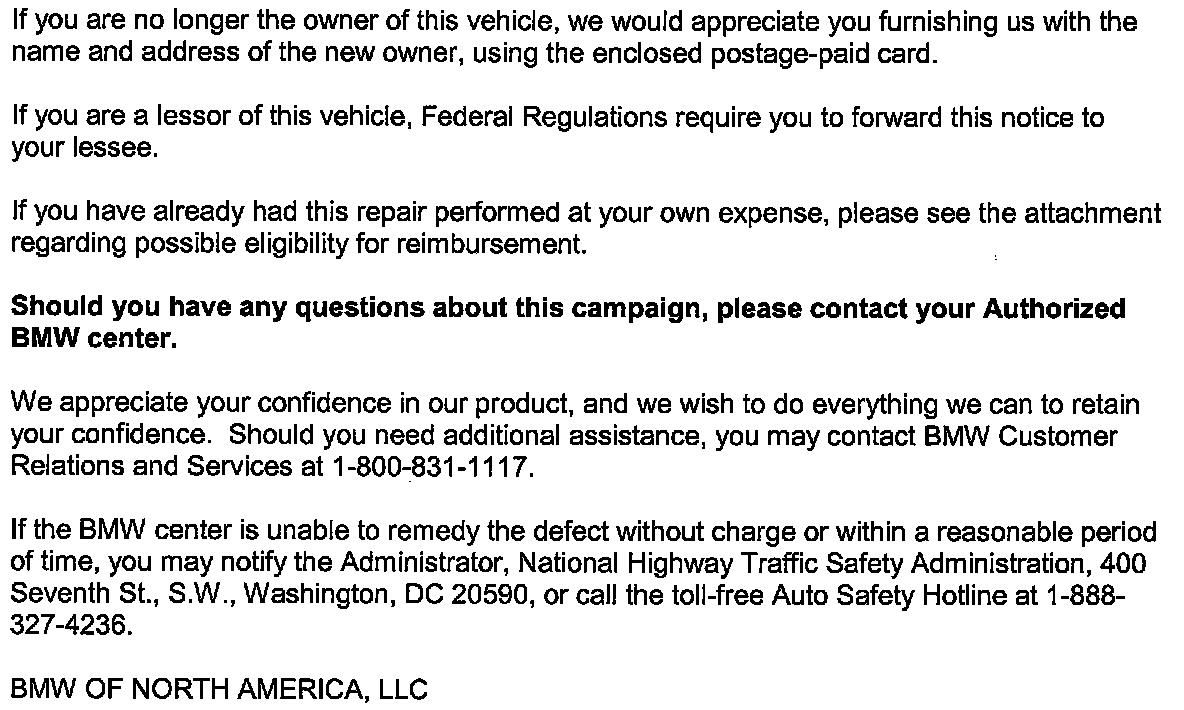Click the bold word "Authorized"
This screenshot has height=710, width=1184.
pos(1055,308)
